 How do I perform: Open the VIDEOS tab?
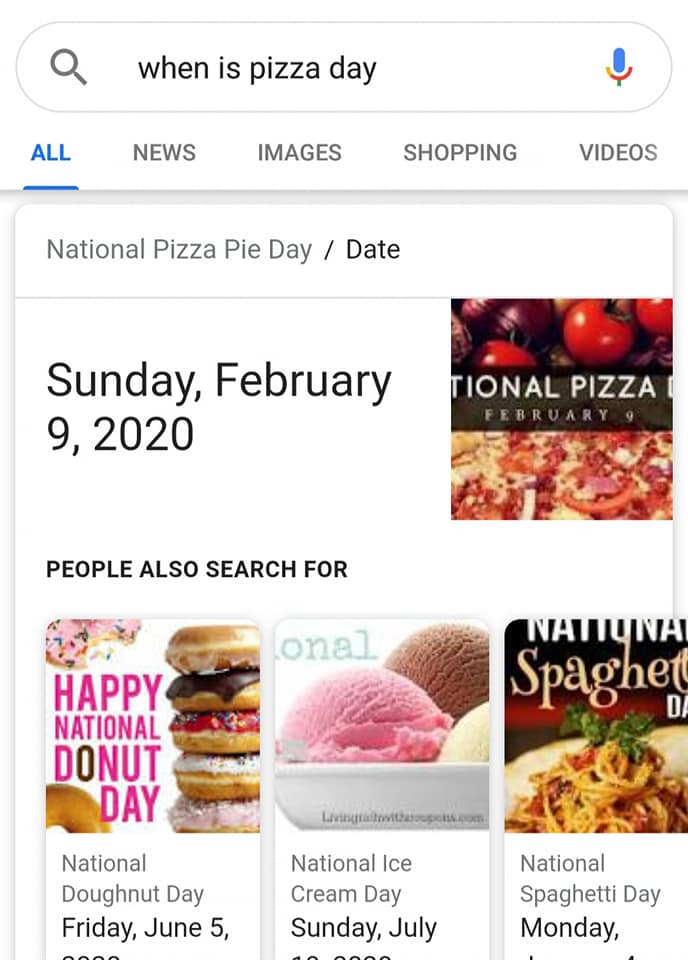618,153
